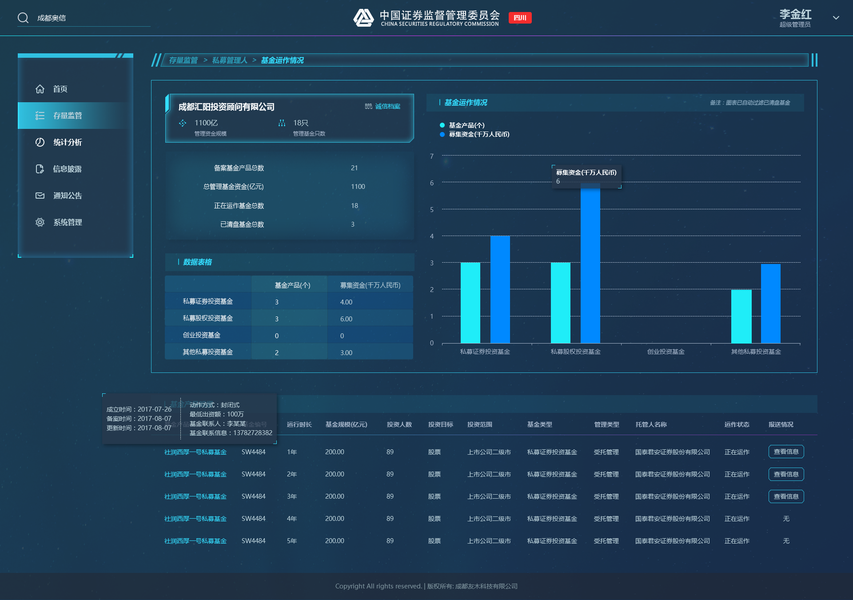Click the 基金规模(亿元) column header
This screenshot has height=600, width=853.
[346, 424]
